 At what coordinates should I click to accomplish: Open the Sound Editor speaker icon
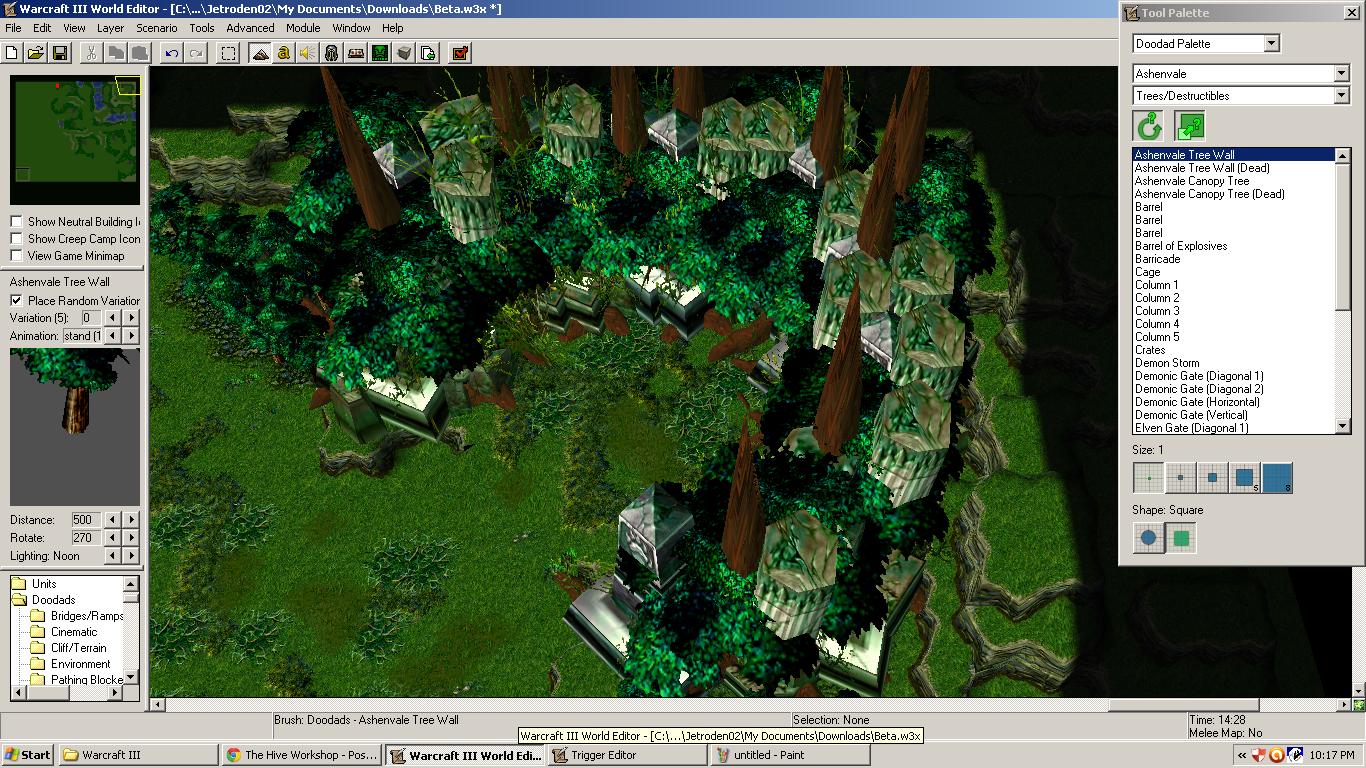coord(308,53)
